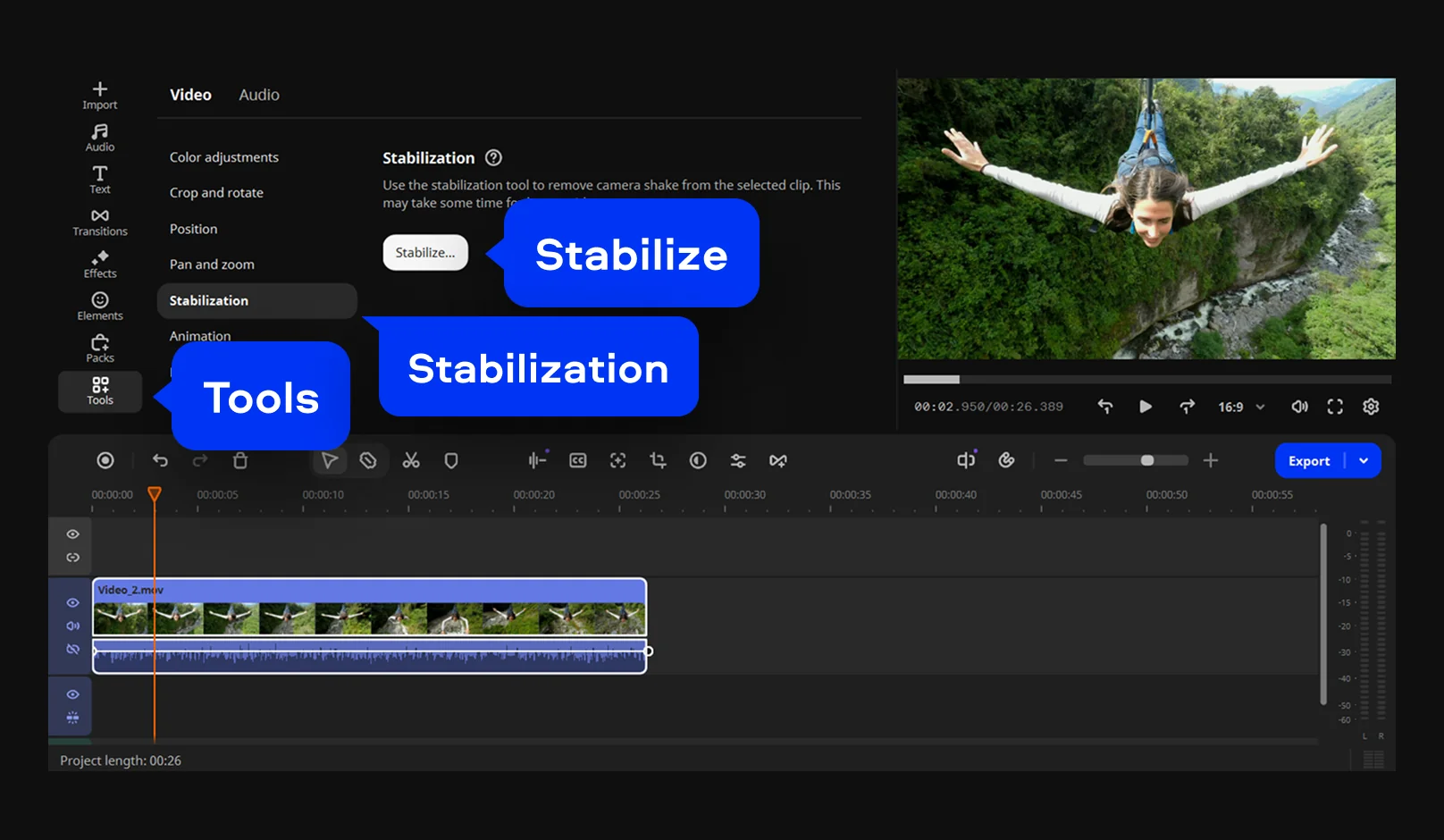Select the Text tool in sidebar
The height and width of the screenshot is (840, 1444).
[x=100, y=180]
